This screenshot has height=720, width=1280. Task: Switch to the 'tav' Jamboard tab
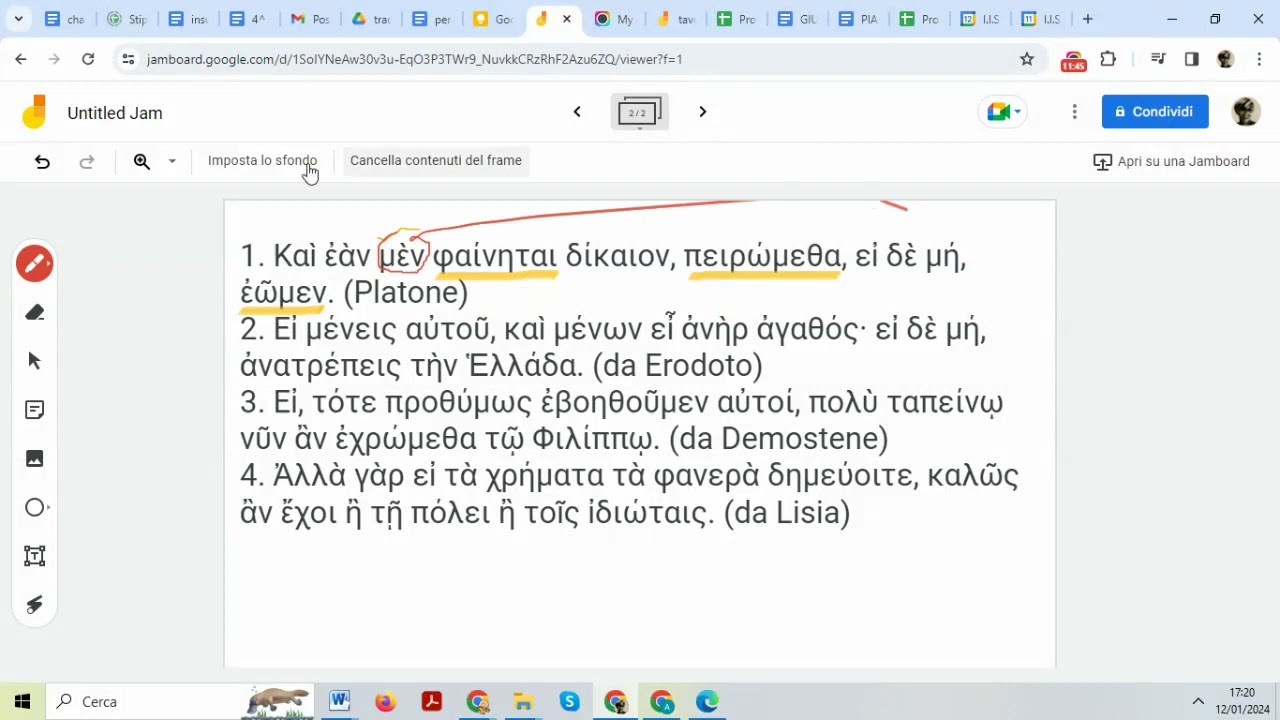[x=676, y=19]
